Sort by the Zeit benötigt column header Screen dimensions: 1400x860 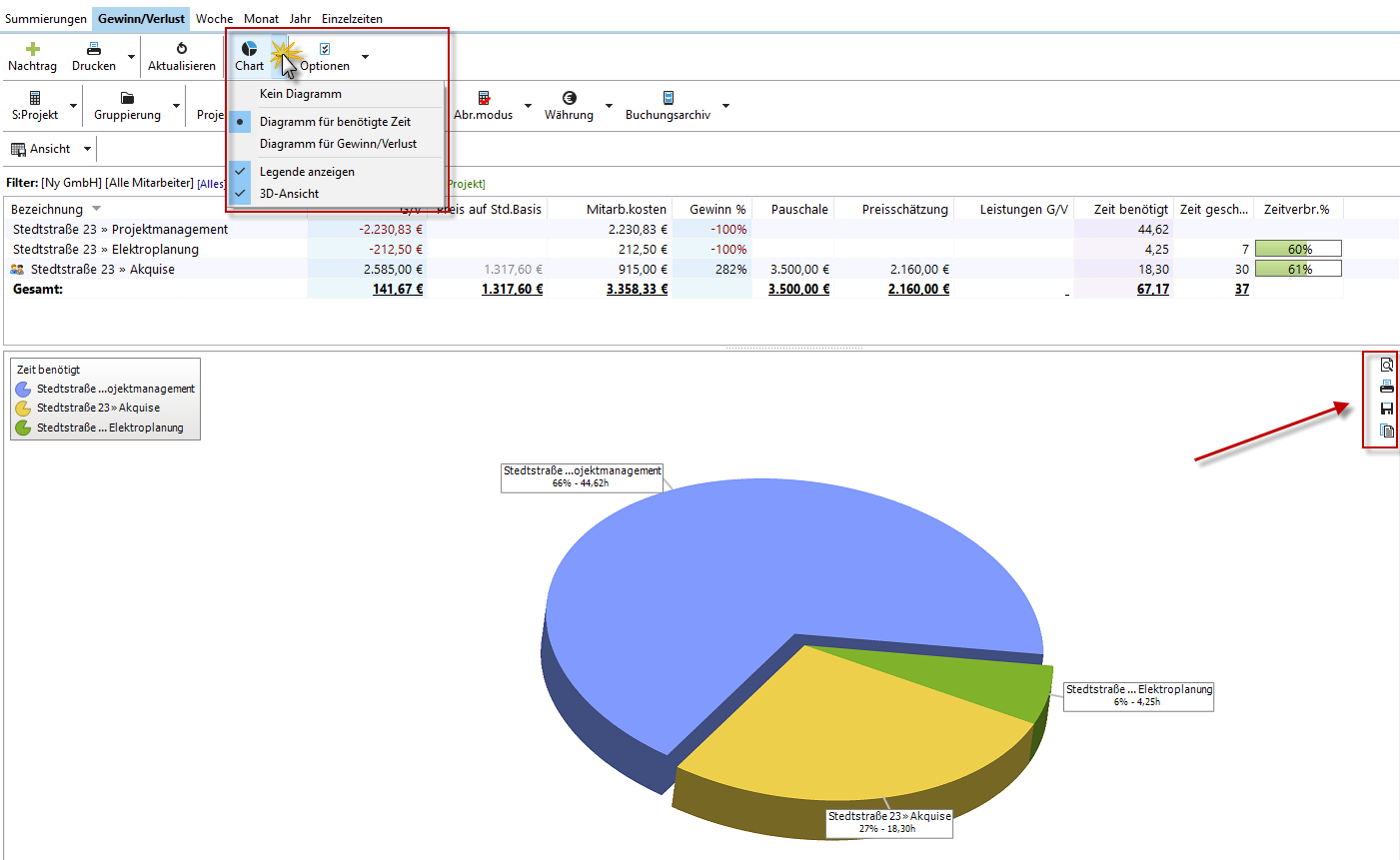[1130, 210]
